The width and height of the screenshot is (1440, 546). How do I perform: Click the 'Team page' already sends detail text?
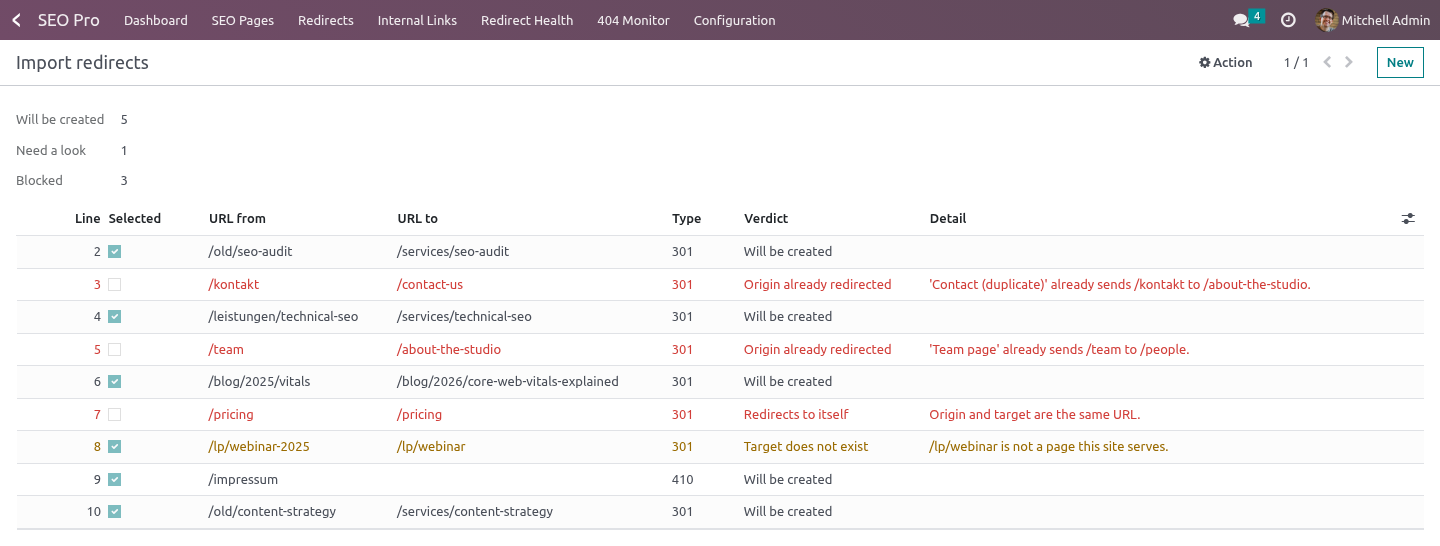[x=1059, y=350]
